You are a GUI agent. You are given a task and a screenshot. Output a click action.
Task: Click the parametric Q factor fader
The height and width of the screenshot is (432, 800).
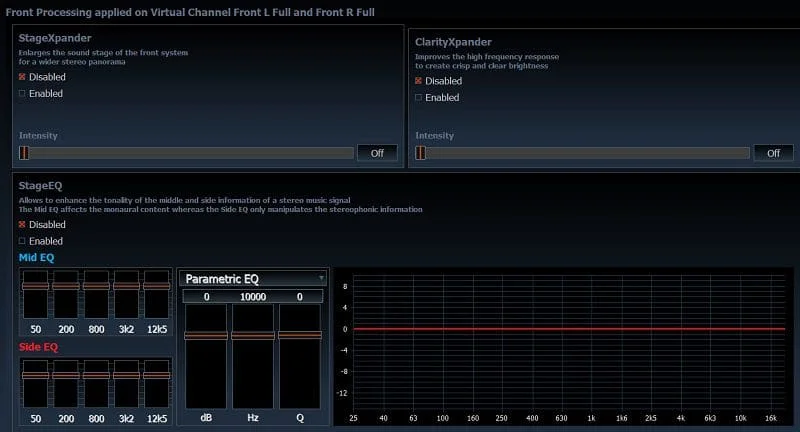[300, 335]
